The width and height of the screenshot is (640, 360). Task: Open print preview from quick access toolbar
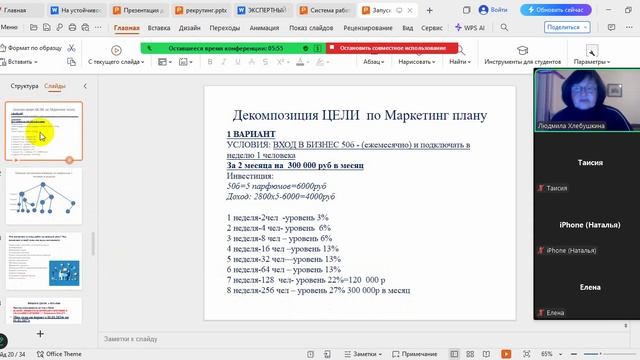(85, 27)
